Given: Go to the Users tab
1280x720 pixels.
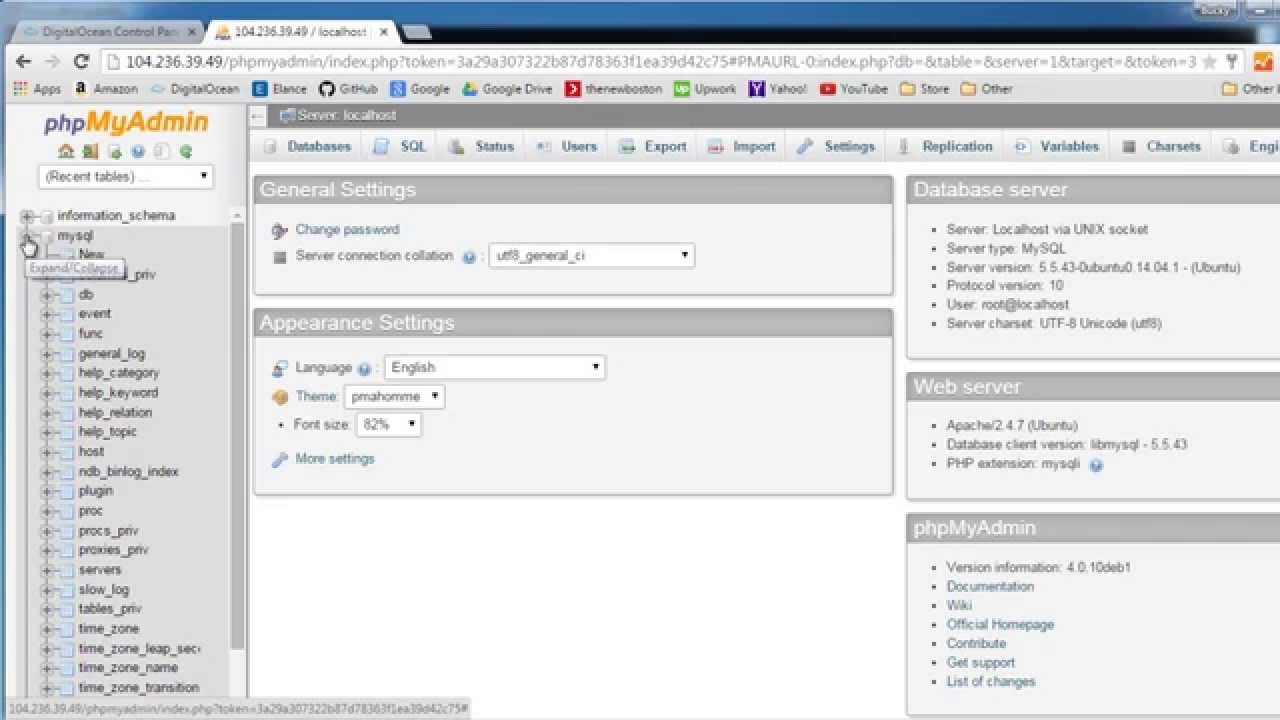Looking at the screenshot, I should tap(567, 147).
